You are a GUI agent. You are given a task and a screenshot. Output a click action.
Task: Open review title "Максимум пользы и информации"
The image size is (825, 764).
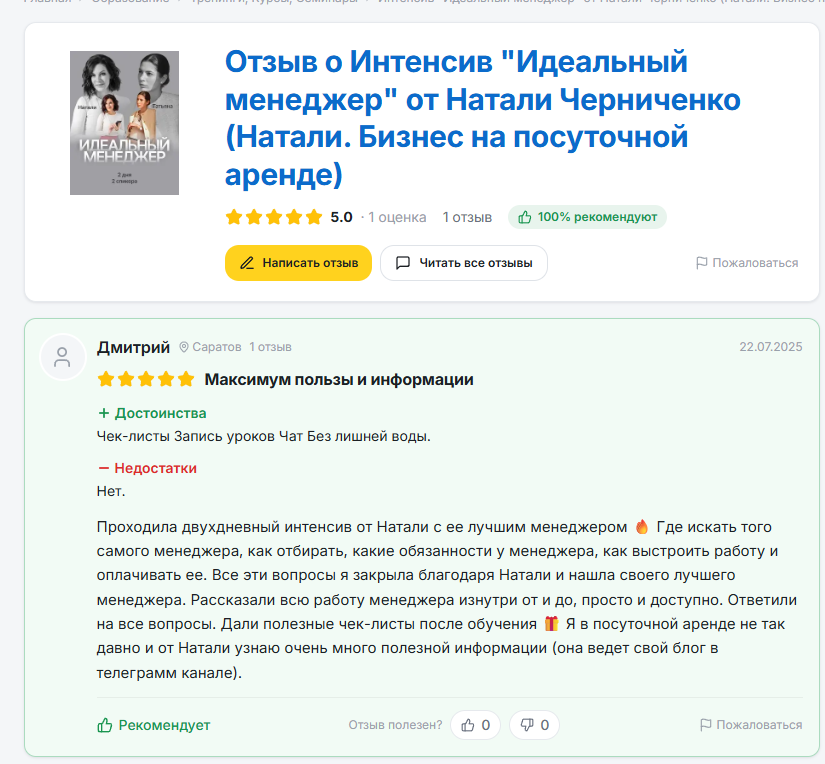click(339, 379)
